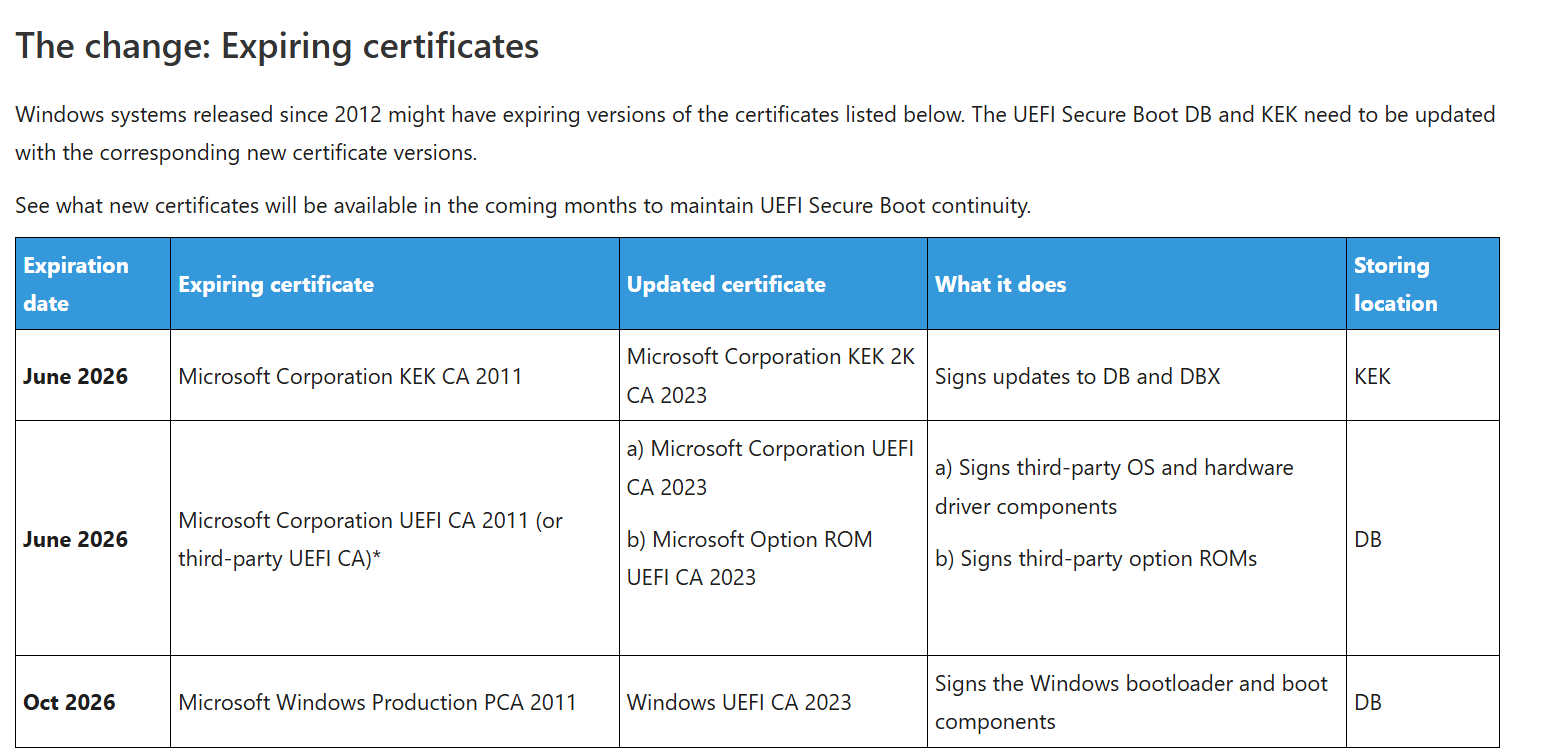Select the "Updated certificate" column header
Viewport: 1551px width, 755px height.
click(726, 284)
